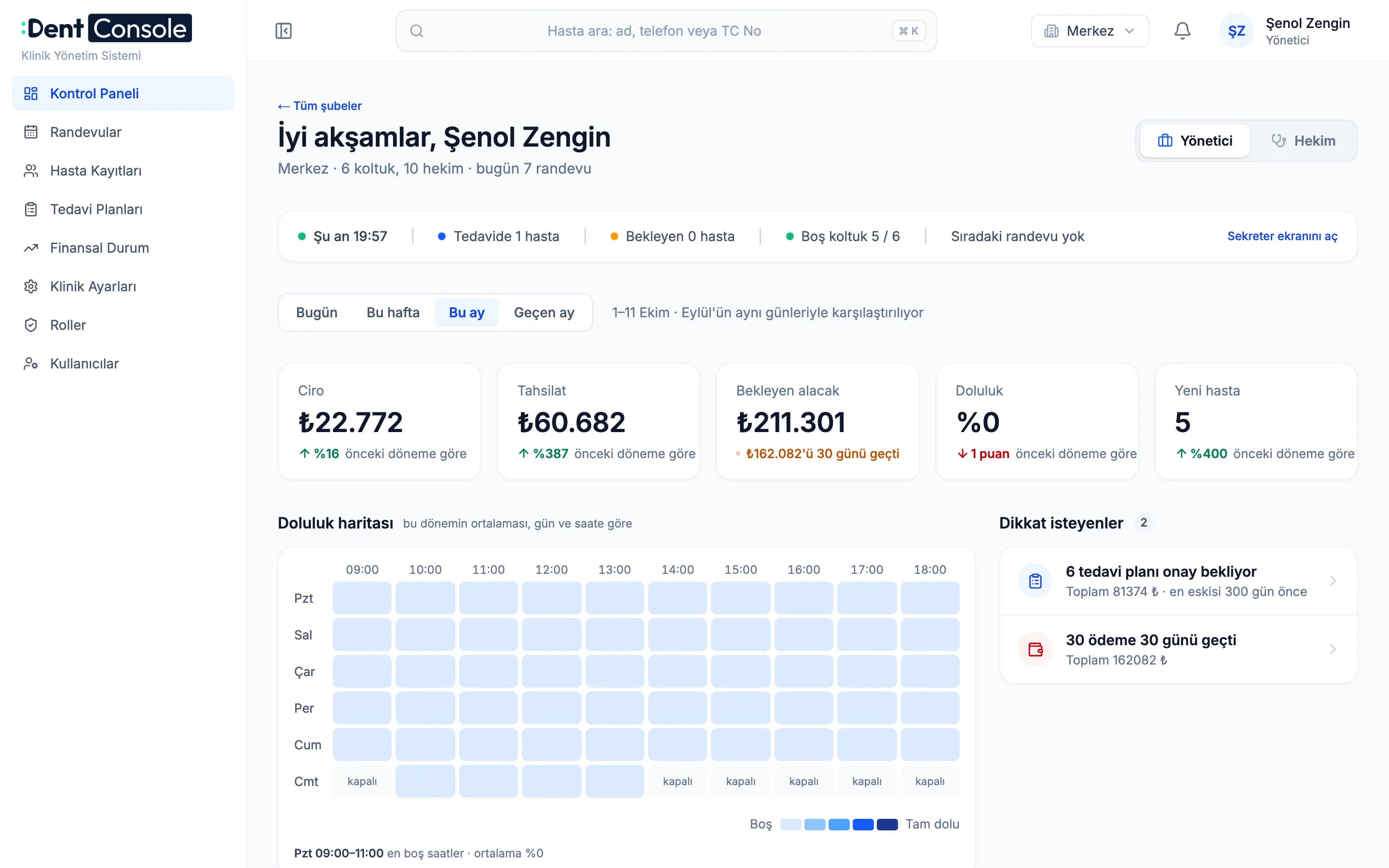Click the Randevular calendar icon

[31, 132]
